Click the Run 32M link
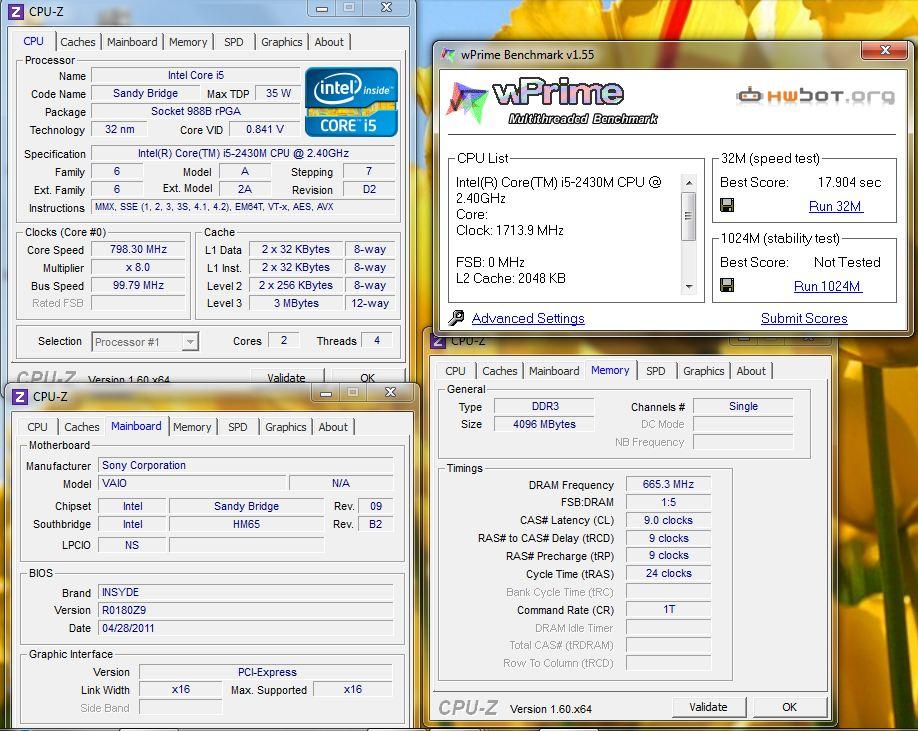918x731 pixels. 835,206
